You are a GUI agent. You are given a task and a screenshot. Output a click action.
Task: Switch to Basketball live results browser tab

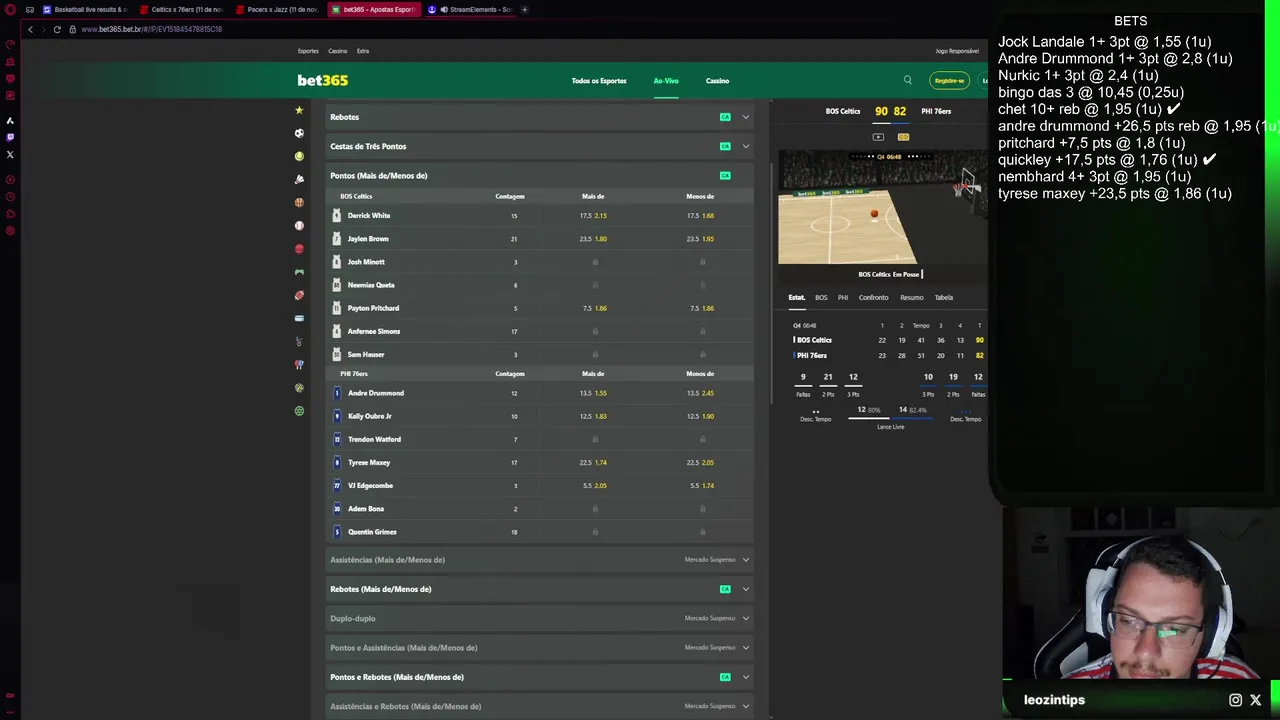click(86, 10)
